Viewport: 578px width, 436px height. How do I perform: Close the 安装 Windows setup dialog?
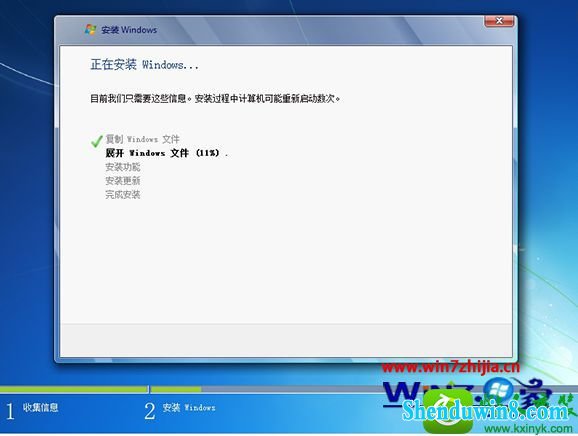[x=499, y=21]
